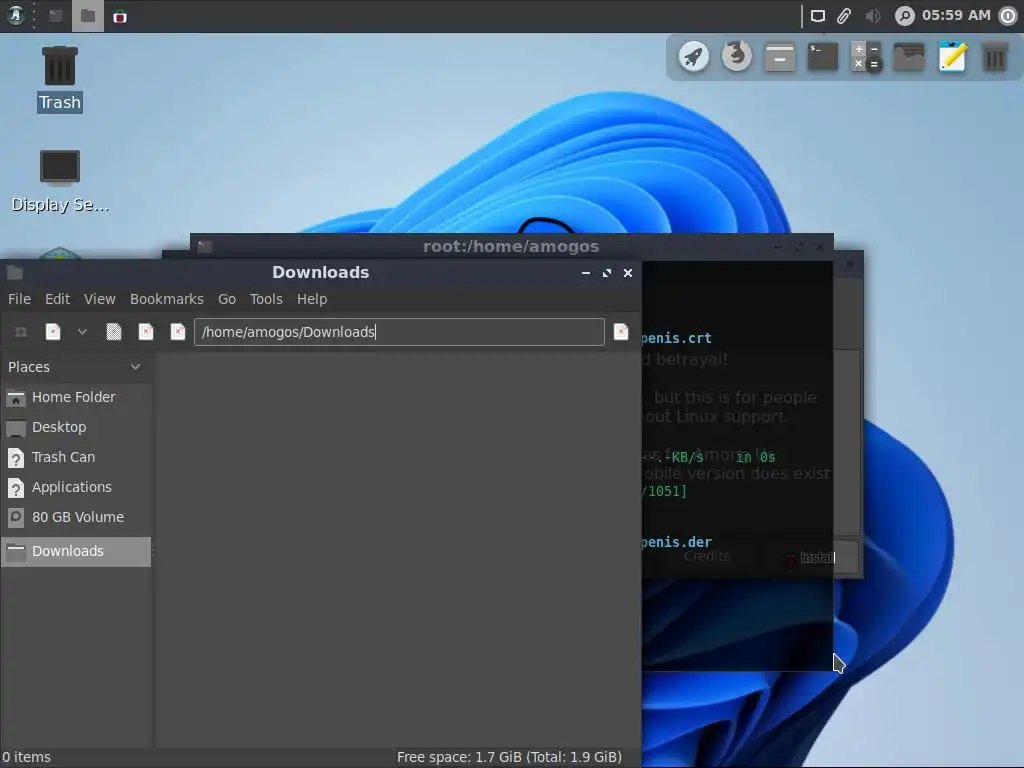Screen dimensions: 1024x768
Task: Open the magnifier search icon near the clock
Action: (904, 16)
